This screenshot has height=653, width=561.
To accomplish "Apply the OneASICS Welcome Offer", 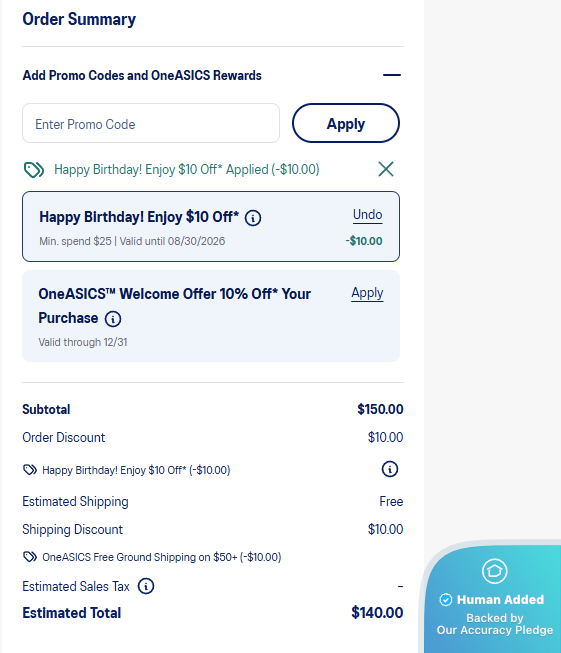I will [x=367, y=293].
